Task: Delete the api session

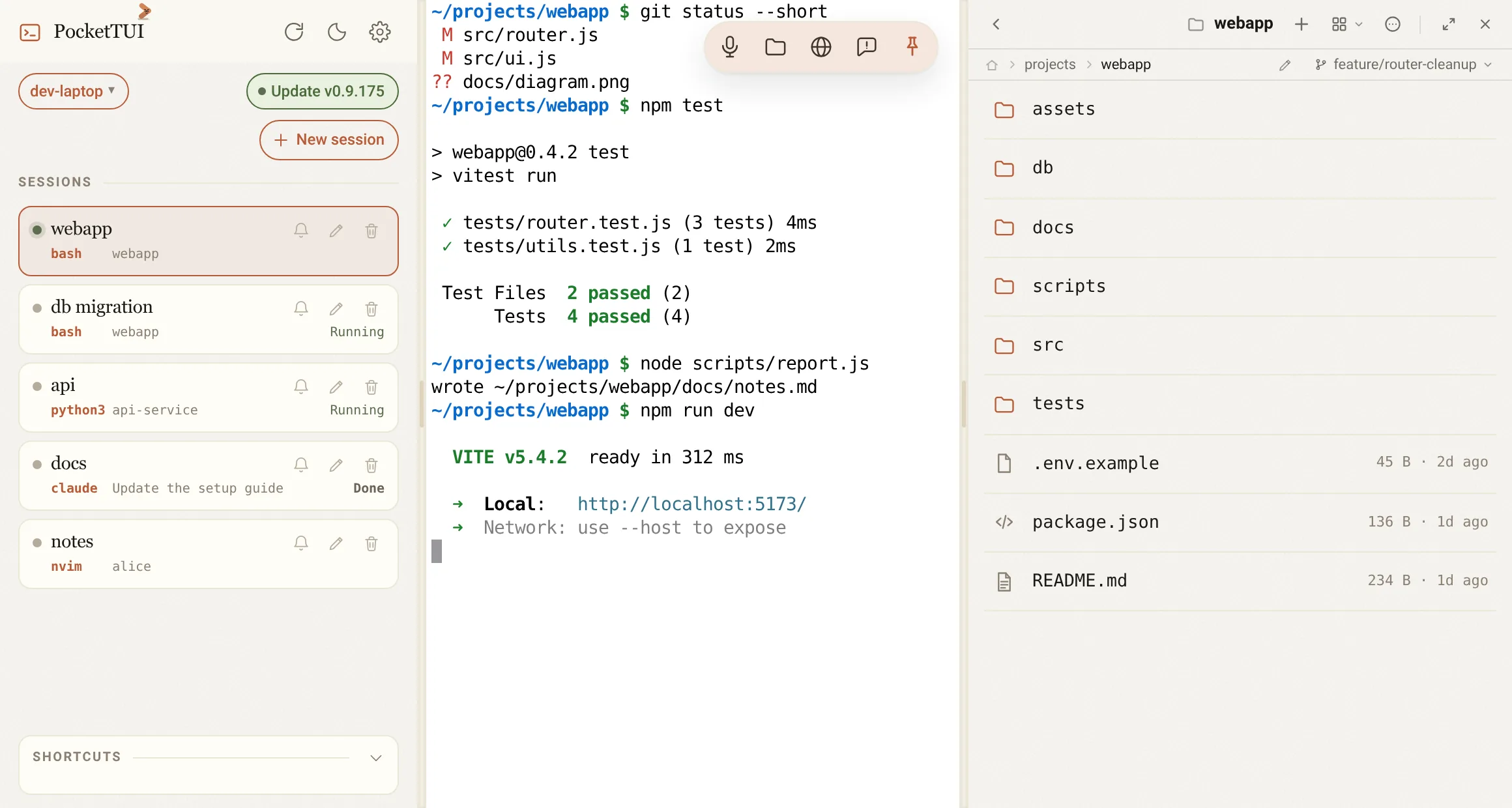Action: 371,386
